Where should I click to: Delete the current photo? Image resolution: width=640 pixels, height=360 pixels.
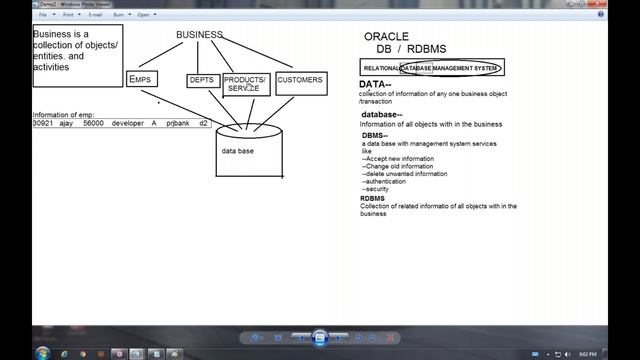[391, 338]
